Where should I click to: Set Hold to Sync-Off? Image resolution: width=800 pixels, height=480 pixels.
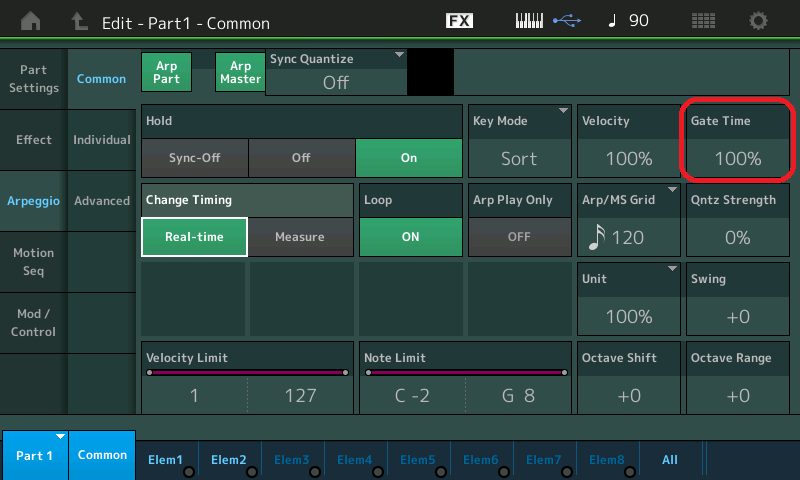(x=194, y=158)
